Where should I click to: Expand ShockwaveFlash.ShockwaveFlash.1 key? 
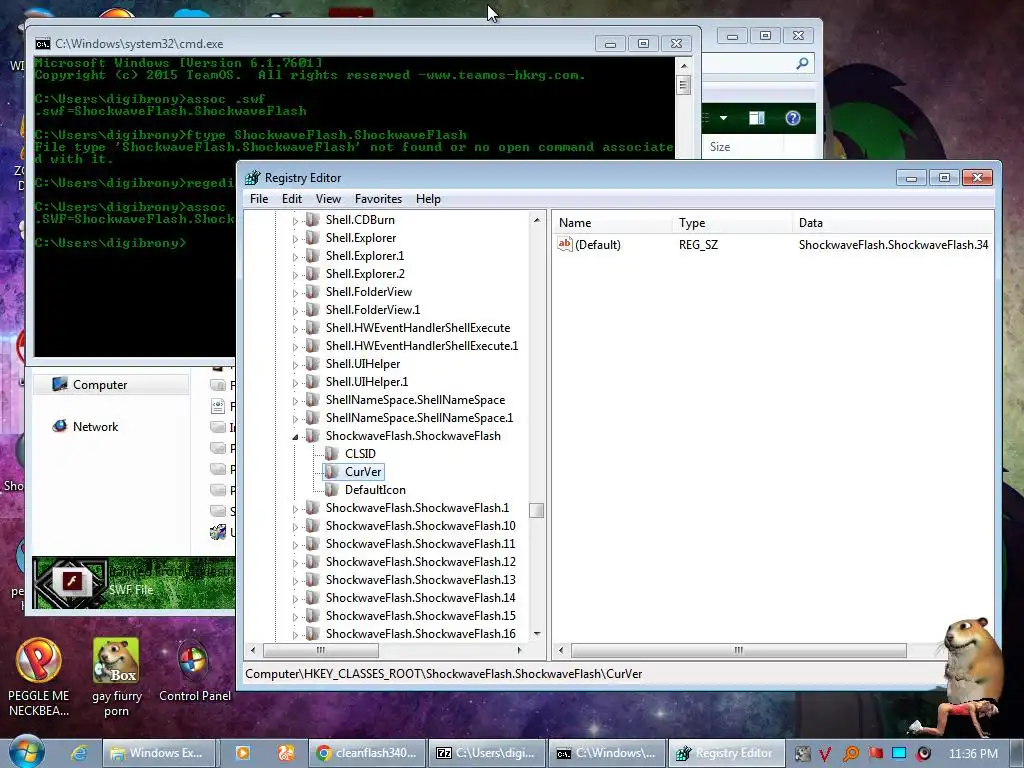point(295,509)
